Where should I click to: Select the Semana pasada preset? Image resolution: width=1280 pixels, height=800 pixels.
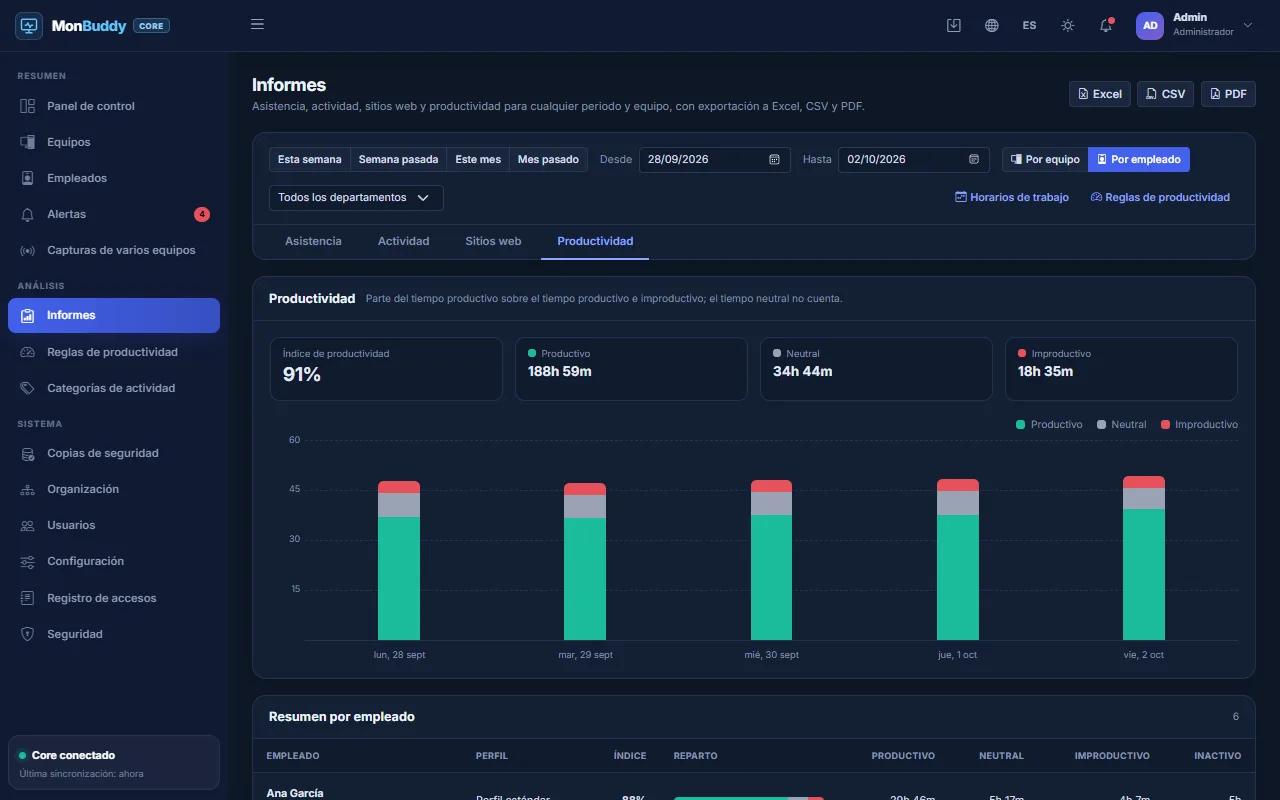398,160
